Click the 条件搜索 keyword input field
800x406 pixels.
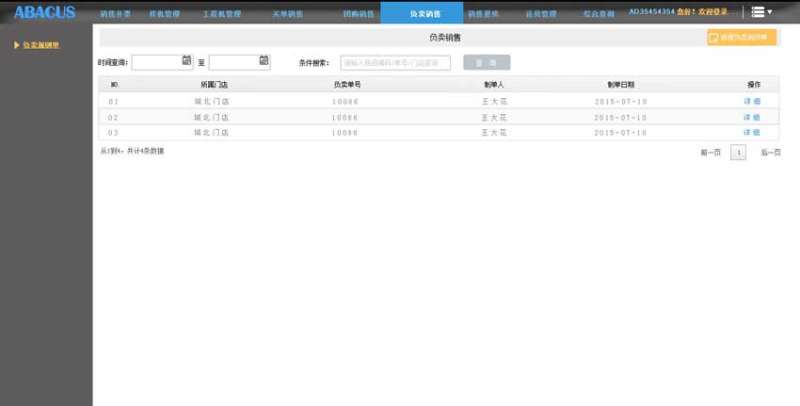click(x=395, y=62)
